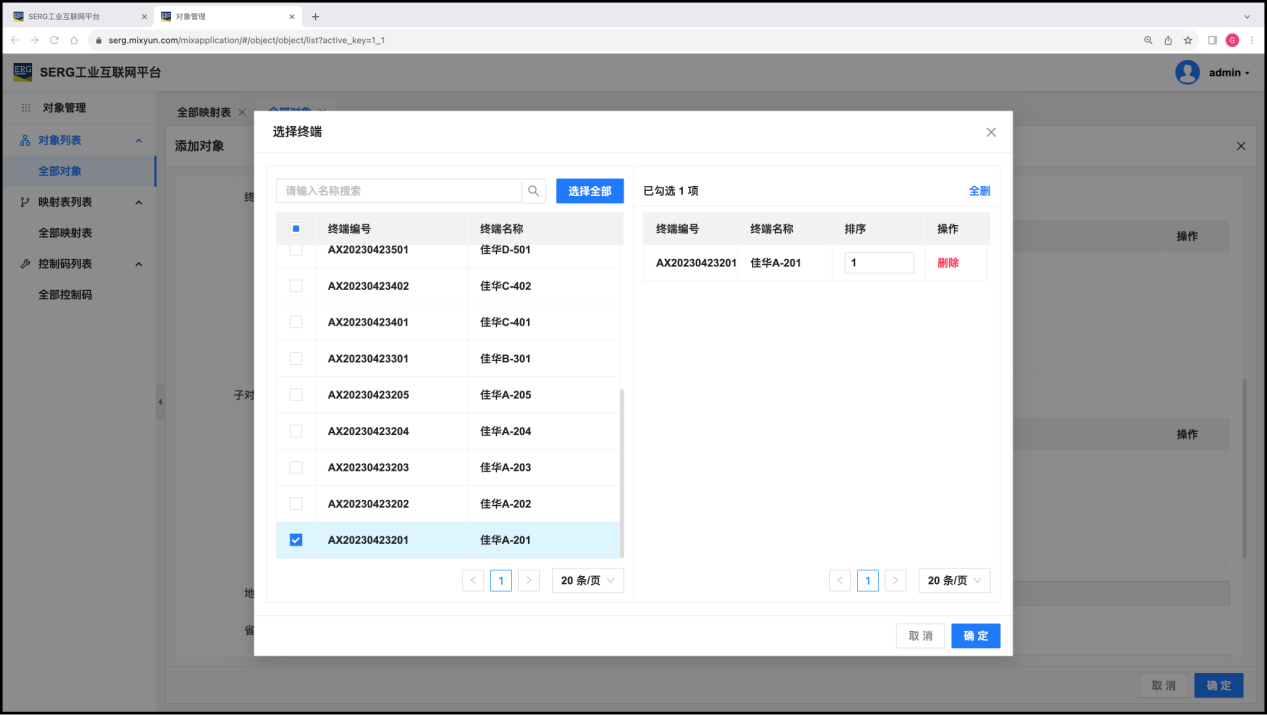Check the box for AX20230423202
This screenshot has height=715, width=1267.
pyautogui.click(x=296, y=504)
